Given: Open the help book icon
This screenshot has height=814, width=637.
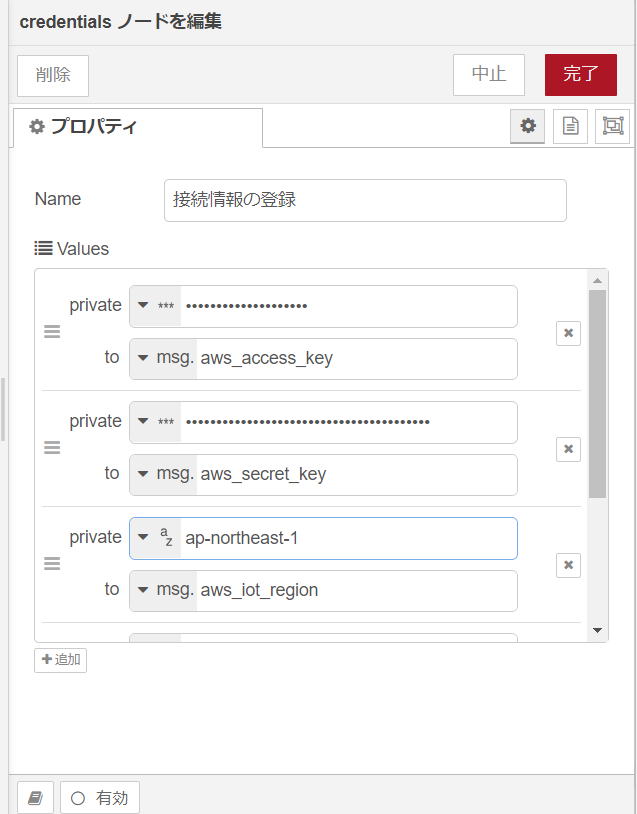Looking at the screenshot, I should 35,798.
